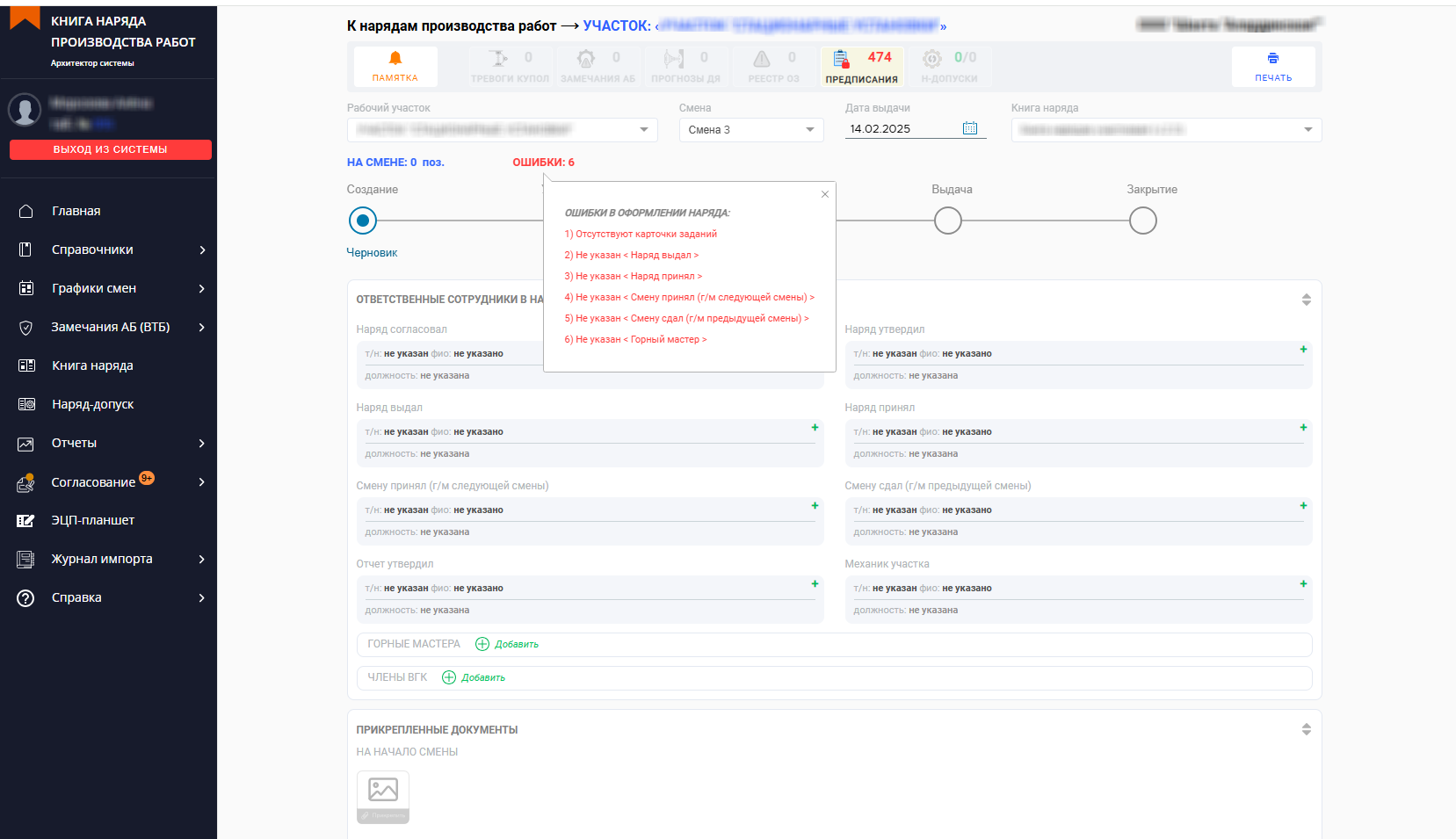Click Добавить link for Члены ВГК
The height and width of the screenshot is (839, 1456).
[x=482, y=677]
